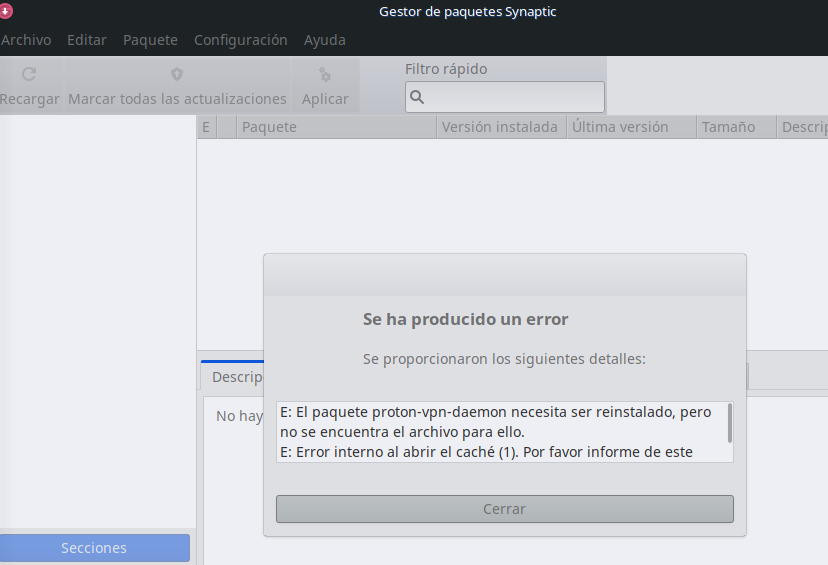Click the Marcar todas las actualizaciones shield icon
This screenshot has width=828, height=565.
(x=177, y=74)
